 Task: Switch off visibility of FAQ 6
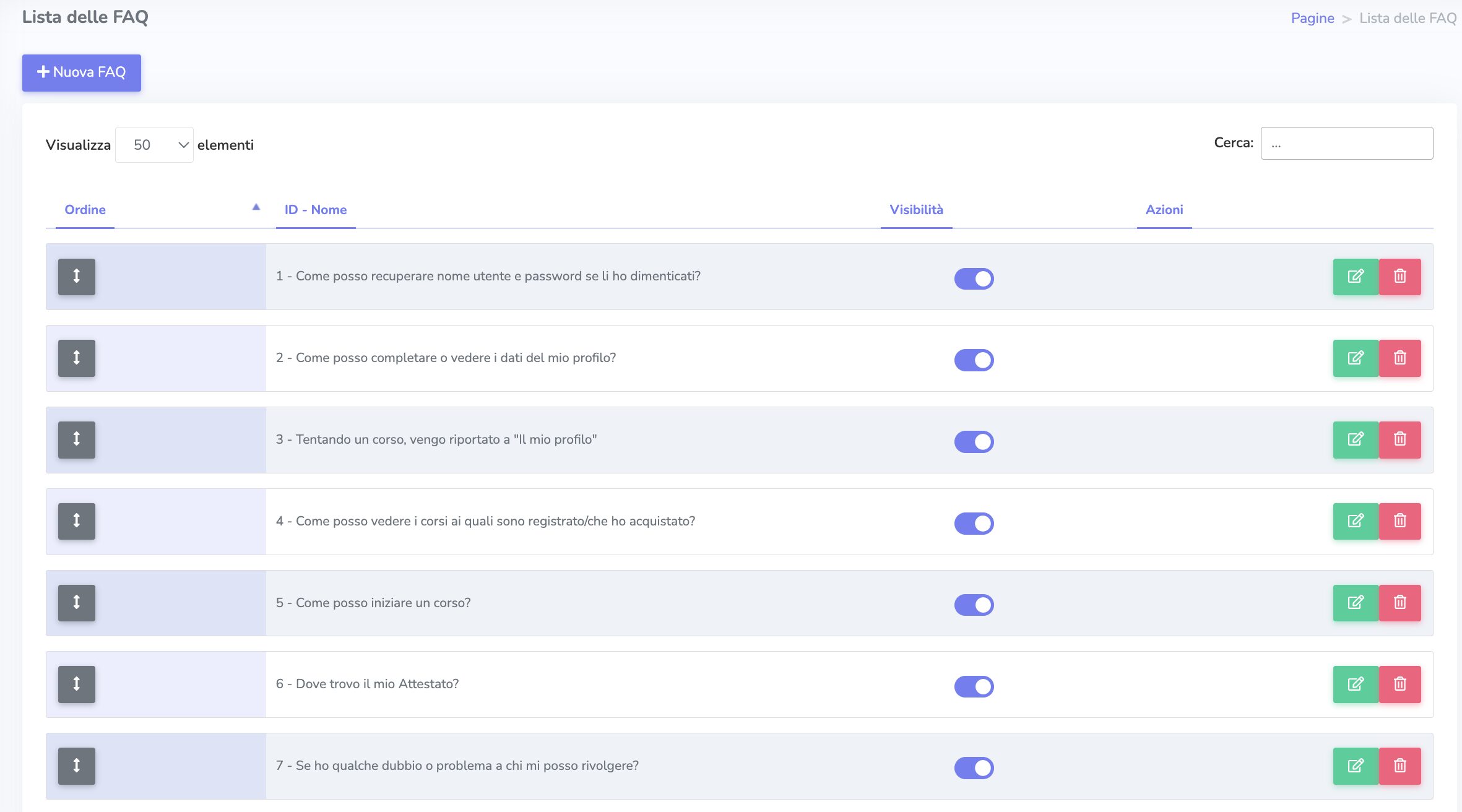(974, 686)
